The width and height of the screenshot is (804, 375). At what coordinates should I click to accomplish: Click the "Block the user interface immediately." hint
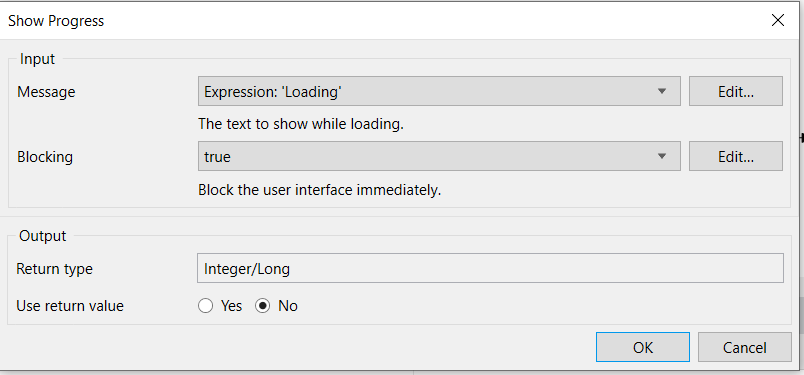tap(319, 190)
